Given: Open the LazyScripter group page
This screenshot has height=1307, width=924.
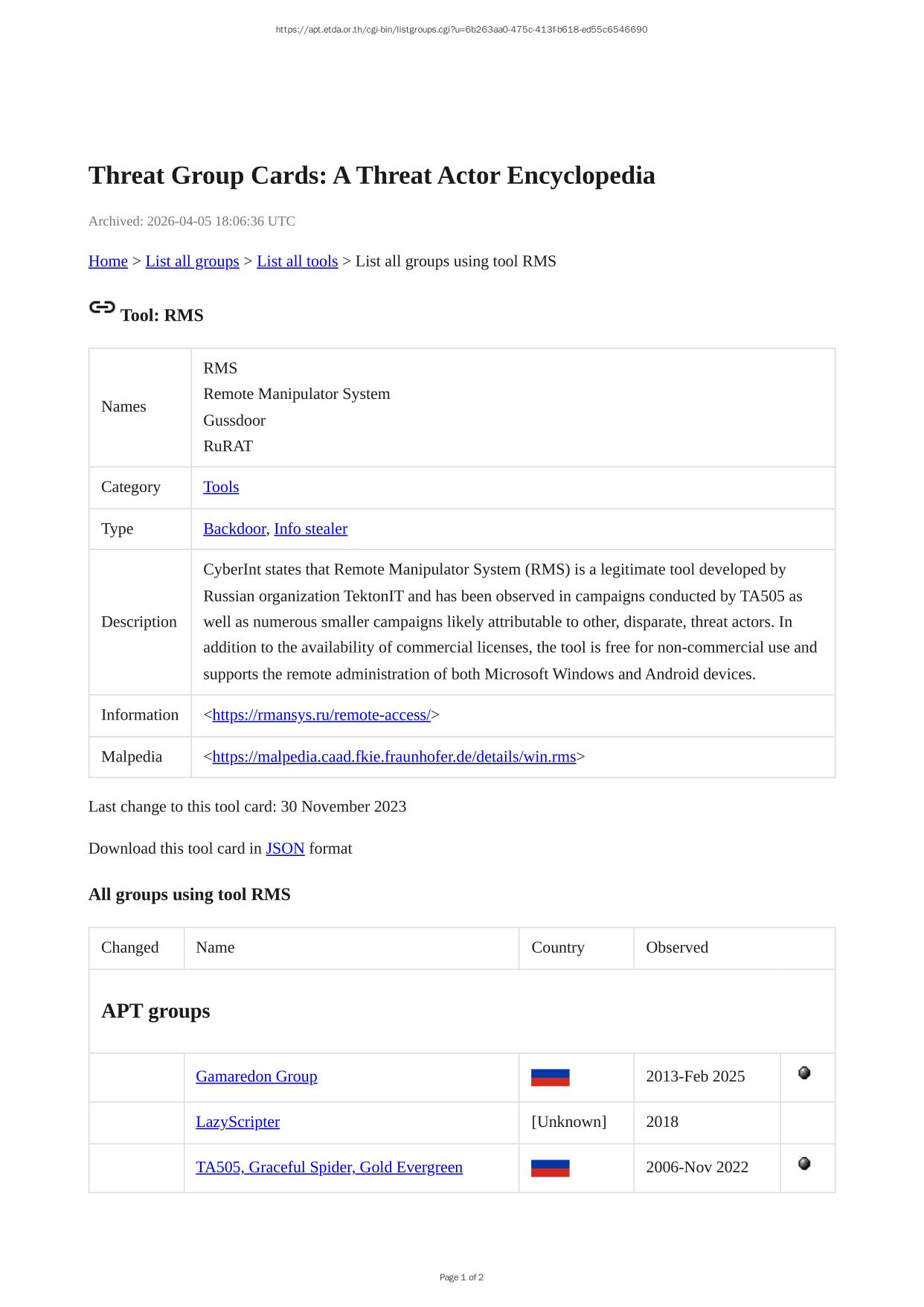Looking at the screenshot, I should (x=237, y=1122).
